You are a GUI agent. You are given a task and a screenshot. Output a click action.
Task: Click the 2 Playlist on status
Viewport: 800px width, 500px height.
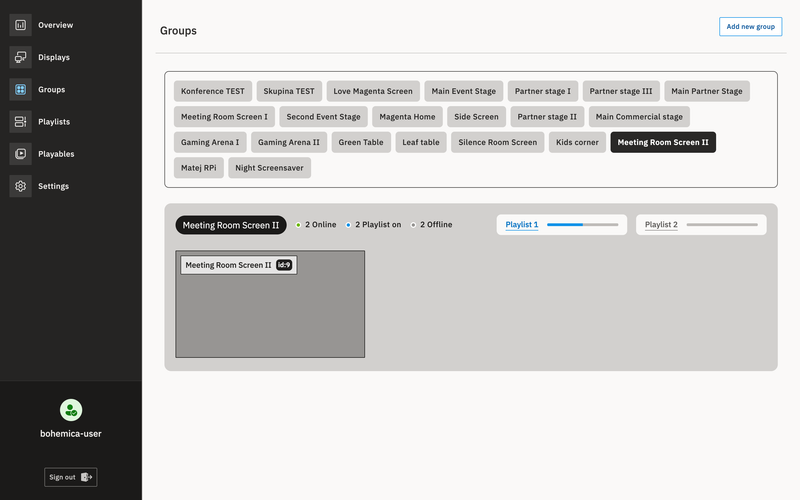pos(373,224)
